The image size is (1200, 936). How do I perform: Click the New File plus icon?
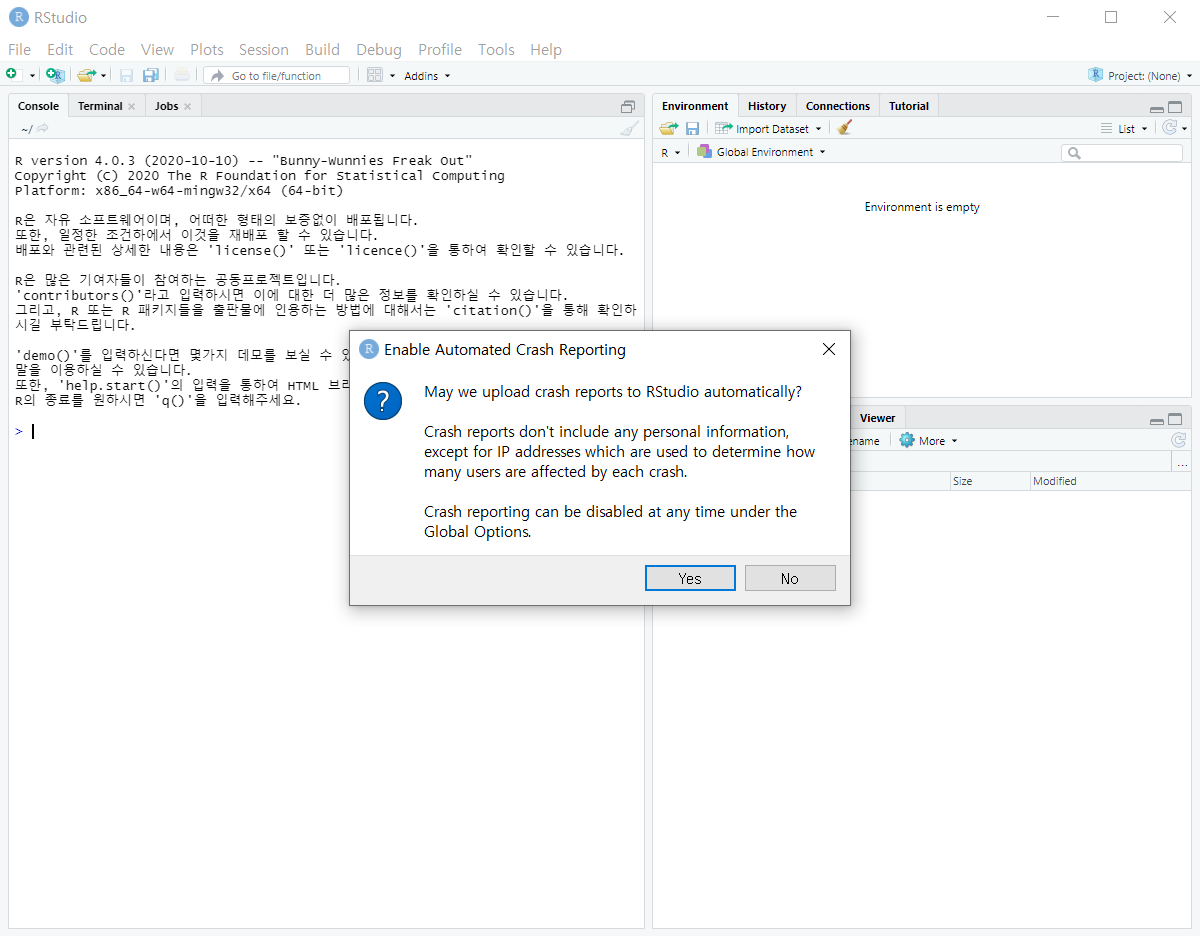[11, 75]
